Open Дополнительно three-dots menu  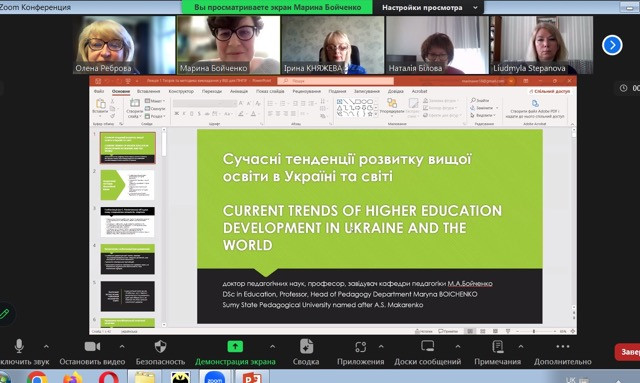coord(562,347)
